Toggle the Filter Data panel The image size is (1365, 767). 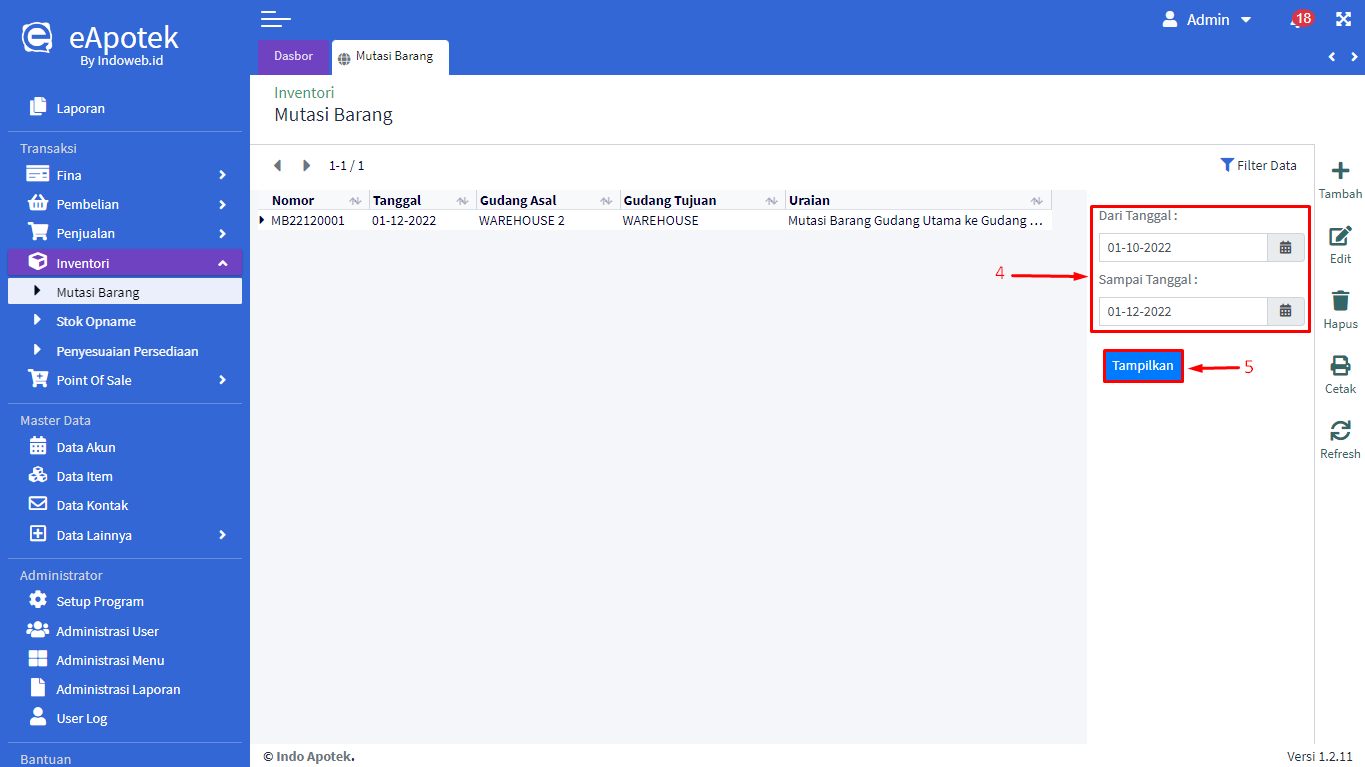click(x=1258, y=165)
